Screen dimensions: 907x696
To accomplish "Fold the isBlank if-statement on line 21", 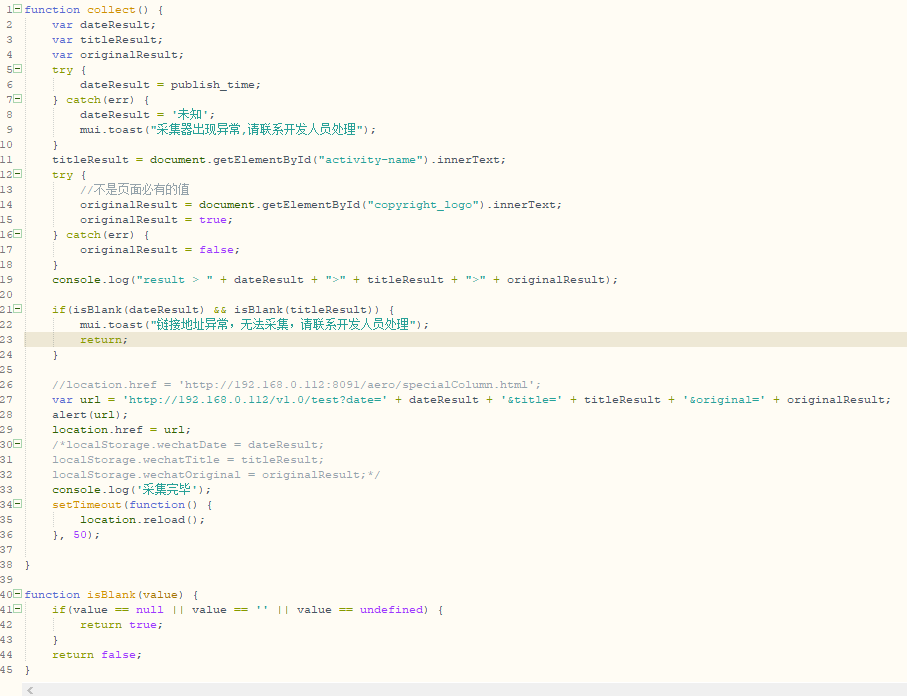I will [17, 309].
